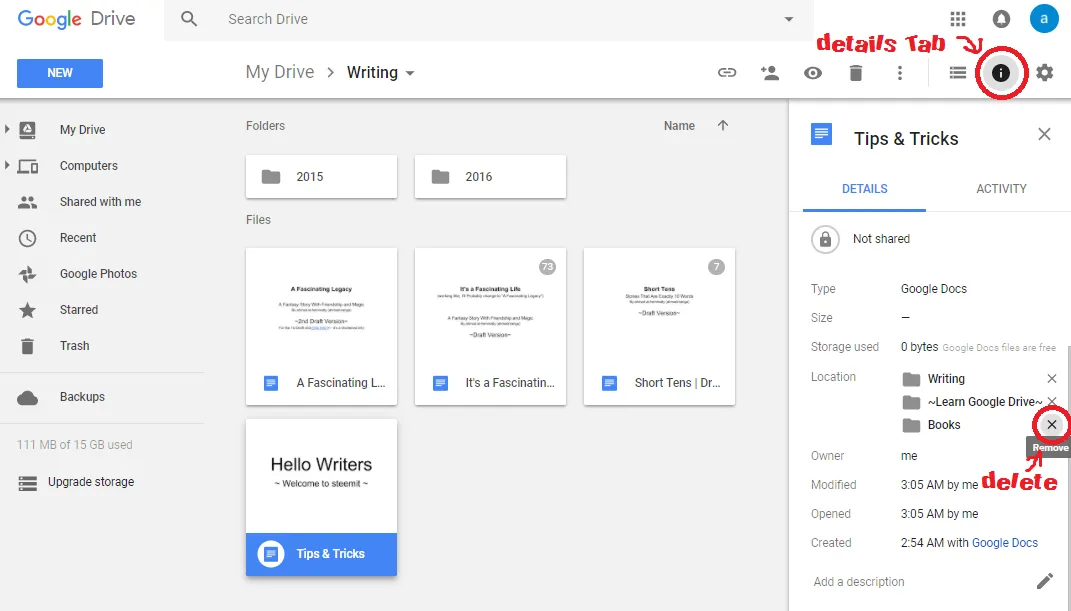The image size is (1071, 611).
Task: Click Add a description field
Action: point(859,582)
